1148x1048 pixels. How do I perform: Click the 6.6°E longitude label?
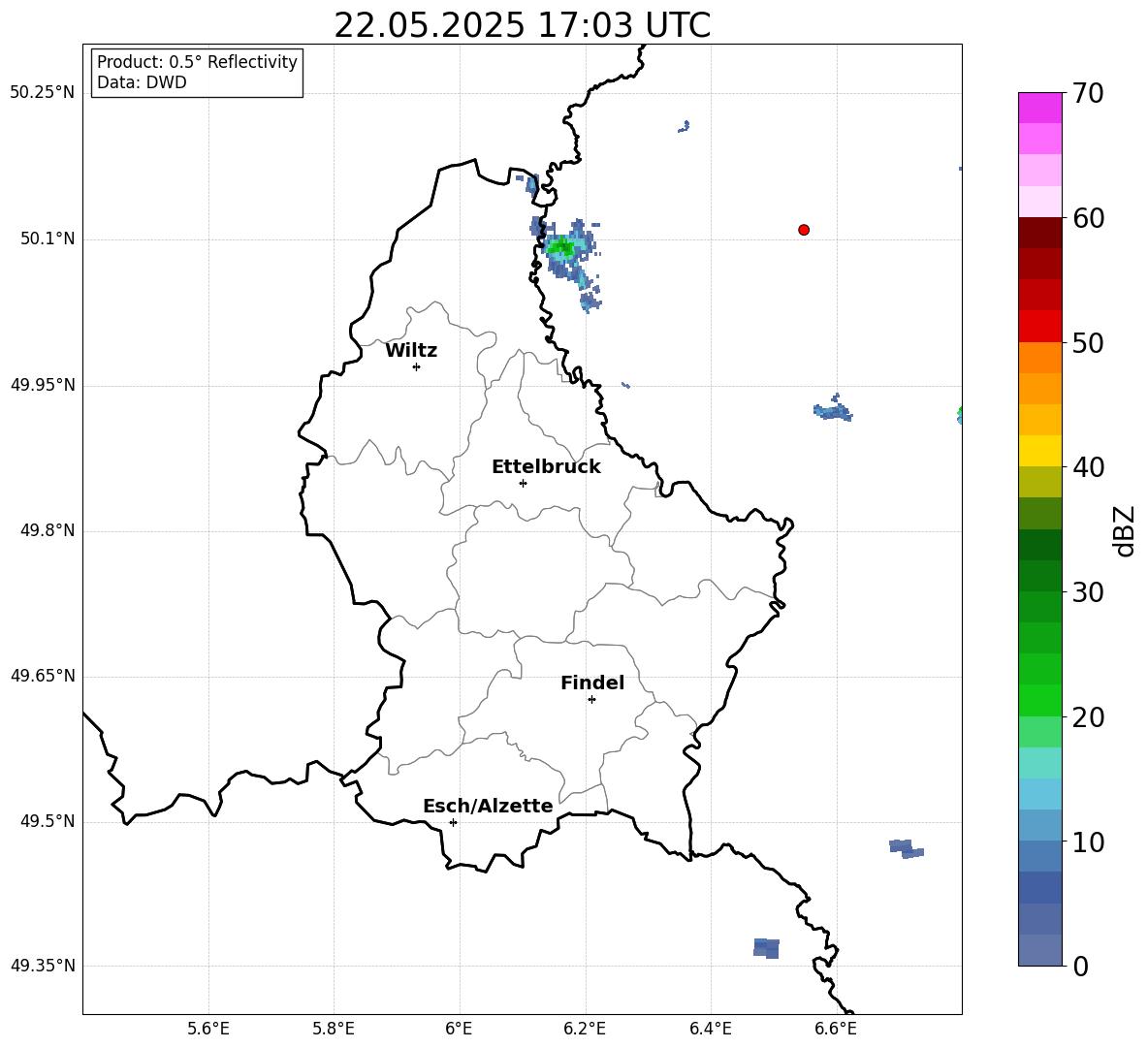[836, 1029]
